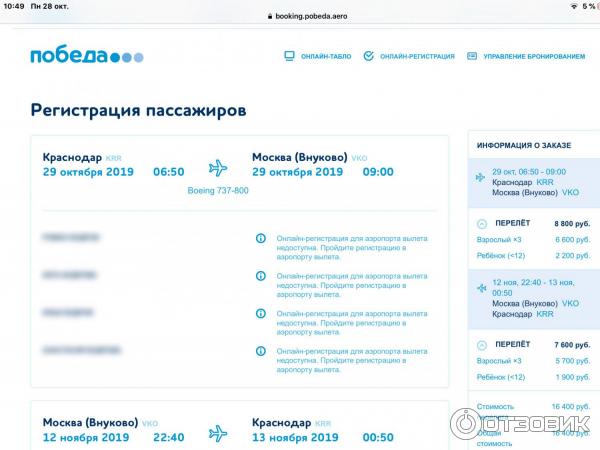Open the Управление бронированием link

[533, 57]
